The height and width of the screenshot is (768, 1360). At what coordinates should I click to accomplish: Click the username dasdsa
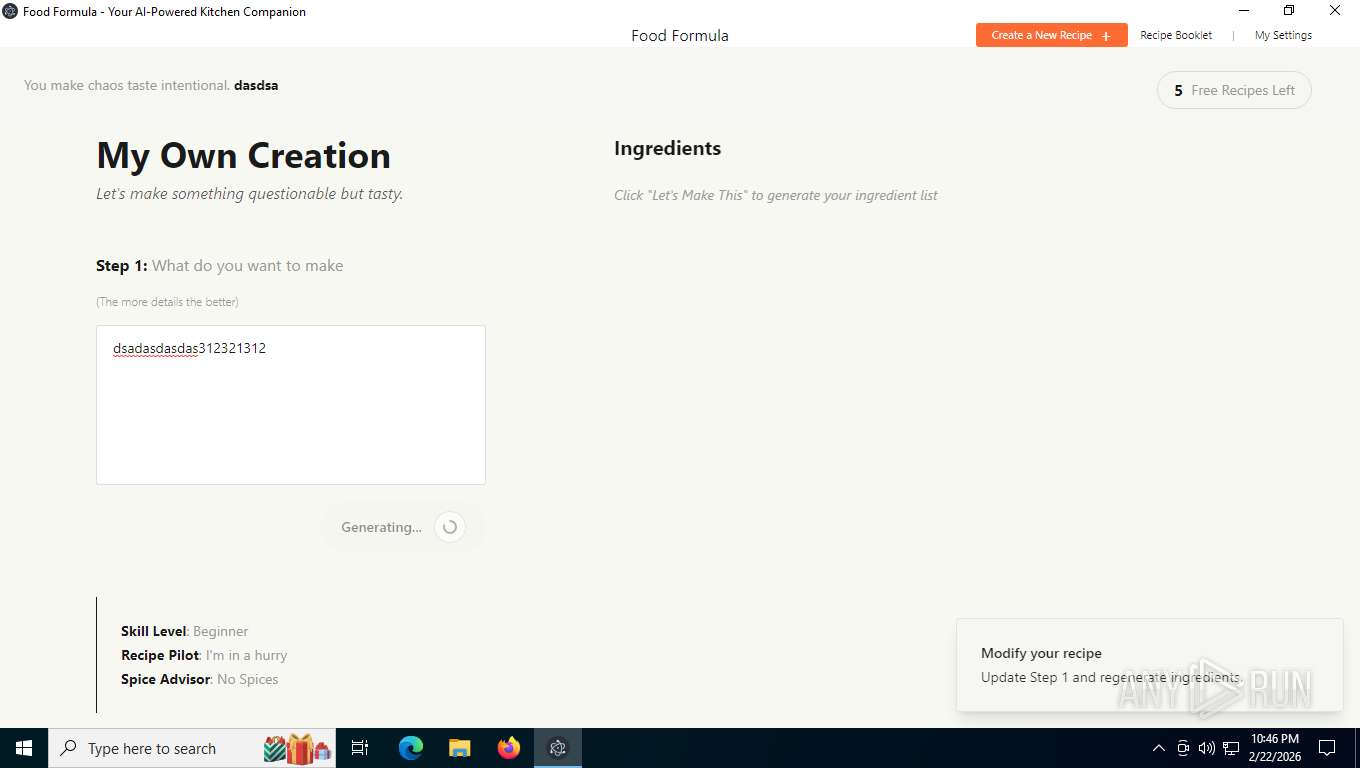(x=256, y=85)
